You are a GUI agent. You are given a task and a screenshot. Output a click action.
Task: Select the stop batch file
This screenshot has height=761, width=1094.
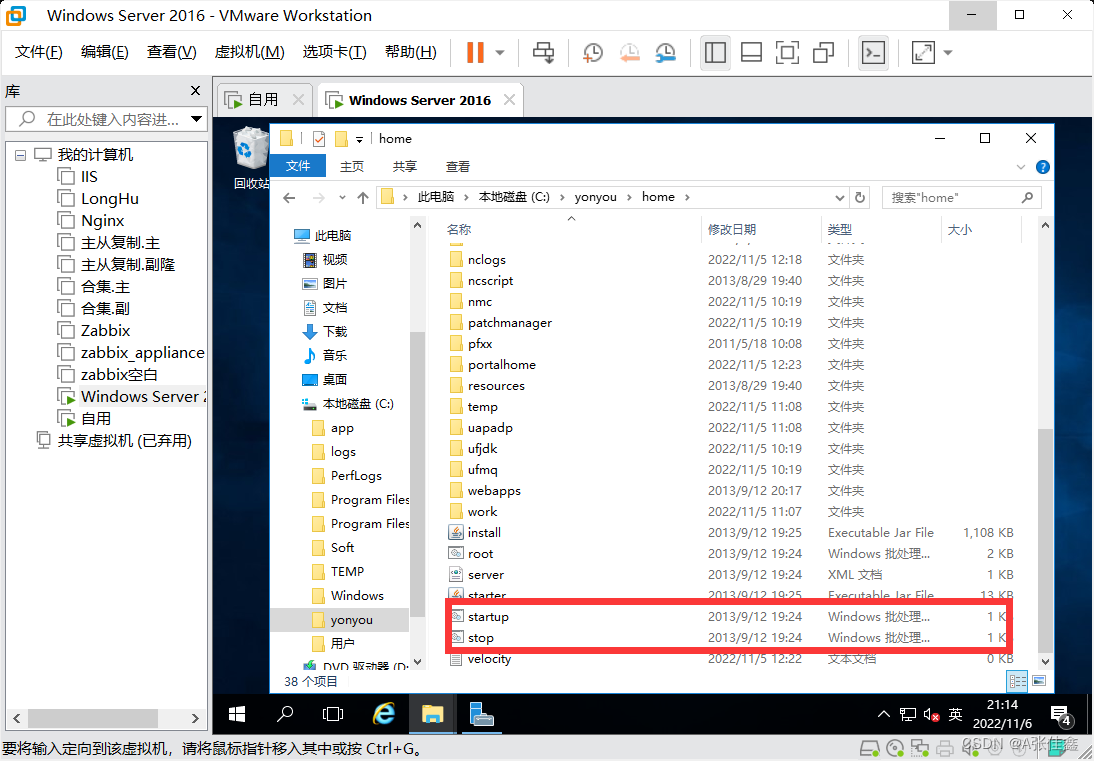(x=481, y=638)
